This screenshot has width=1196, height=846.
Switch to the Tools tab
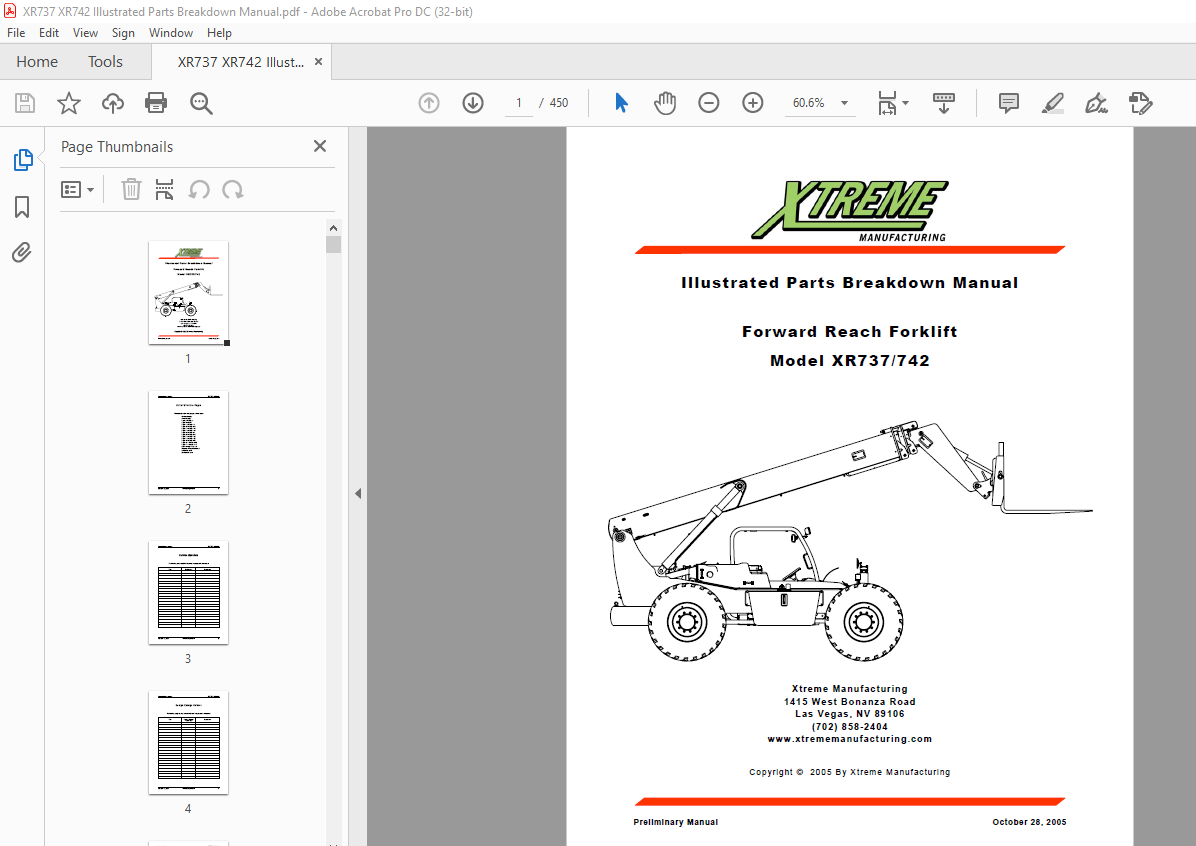105,62
